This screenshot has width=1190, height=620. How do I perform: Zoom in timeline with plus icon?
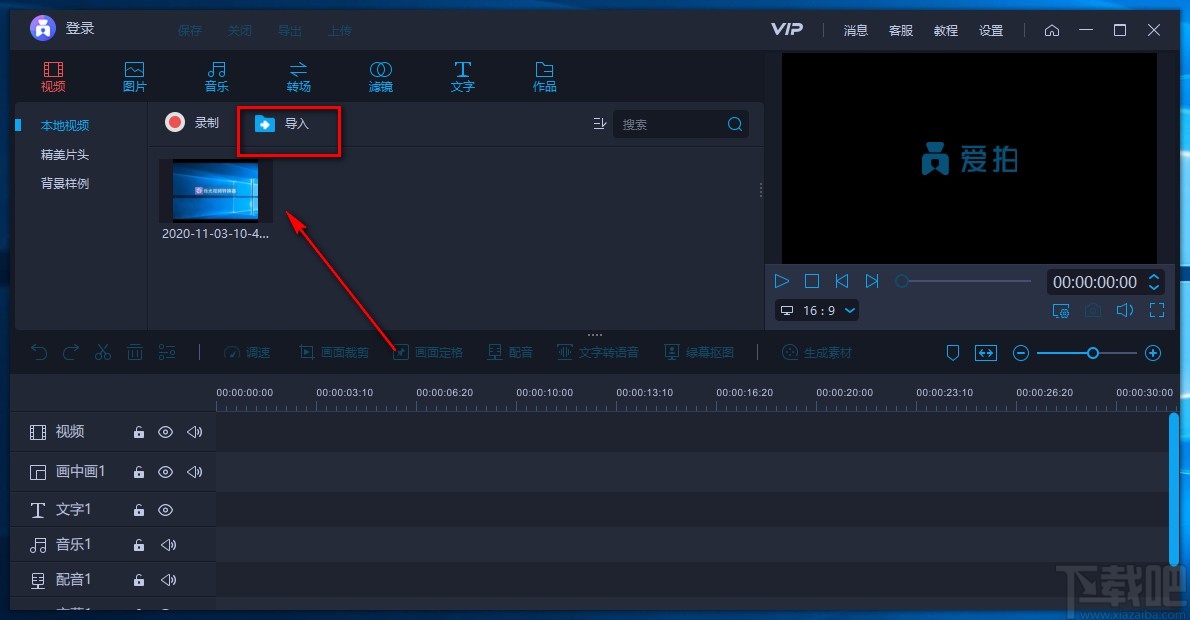1153,353
